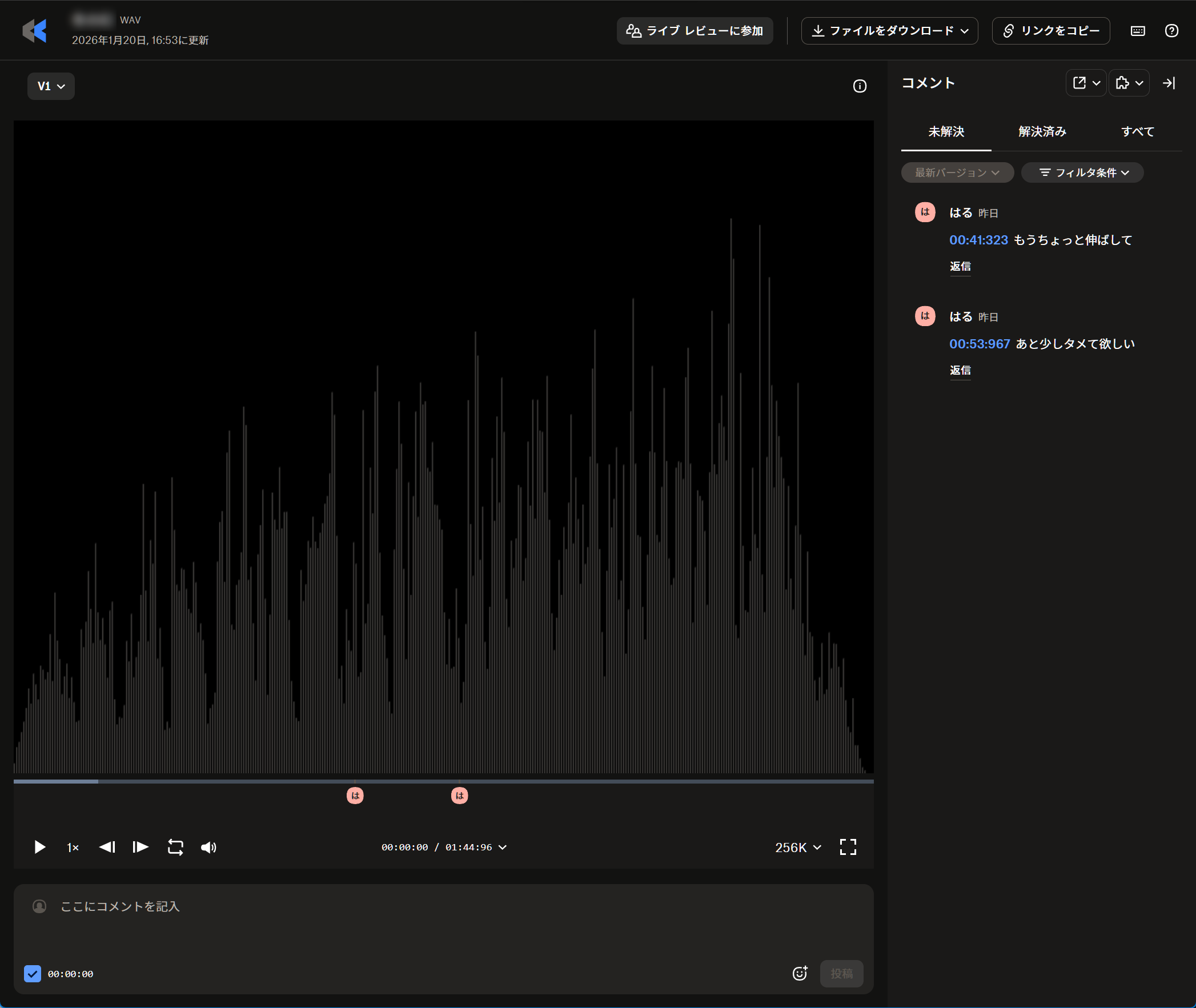The height and width of the screenshot is (1008, 1196).
Task: Click the もうちょっと伸ばして comment text
Action: (1073, 240)
